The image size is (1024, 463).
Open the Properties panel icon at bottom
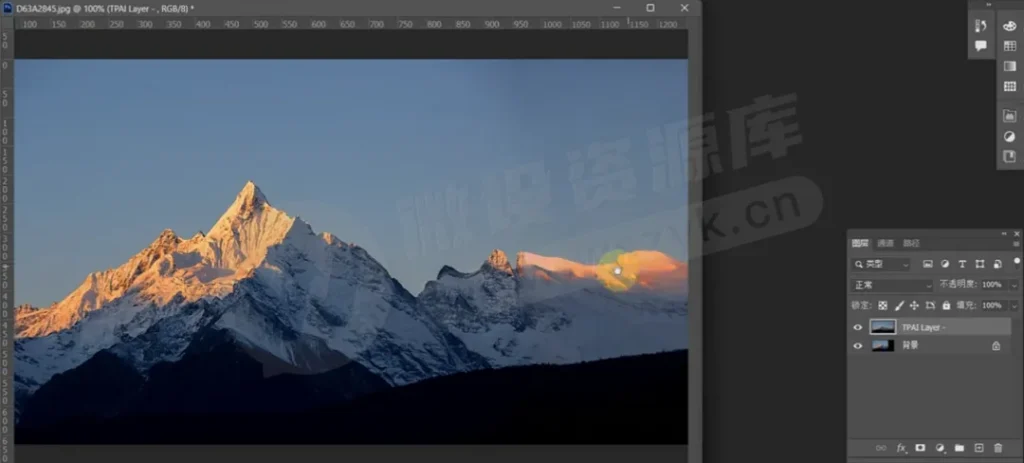click(1010, 156)
